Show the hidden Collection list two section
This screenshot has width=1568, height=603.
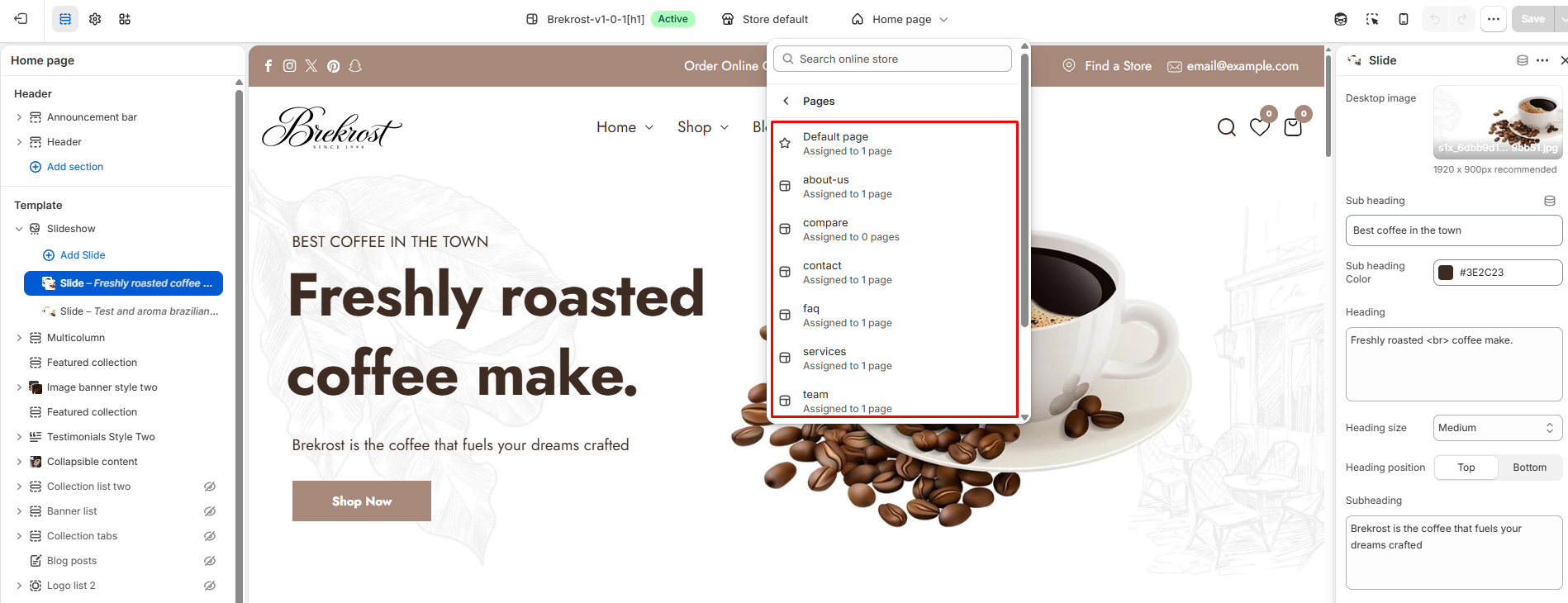pos(210,487)
